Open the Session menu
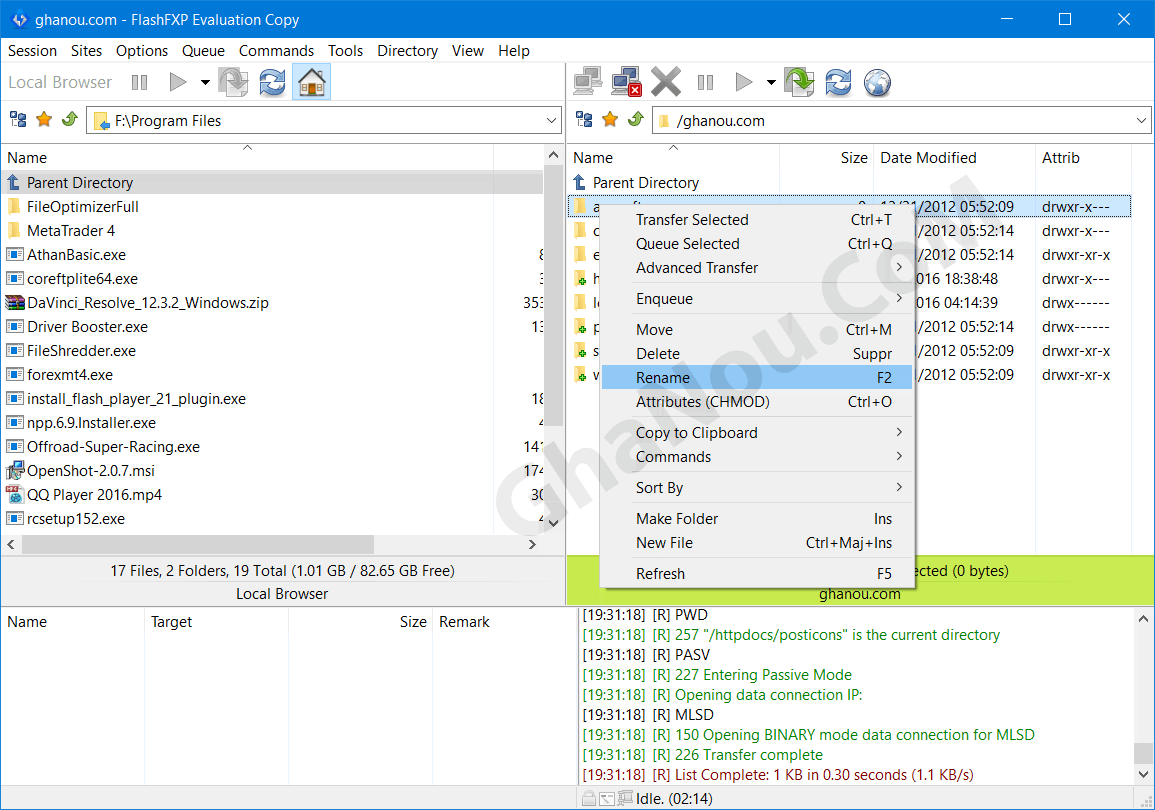 tap(32, 51)
